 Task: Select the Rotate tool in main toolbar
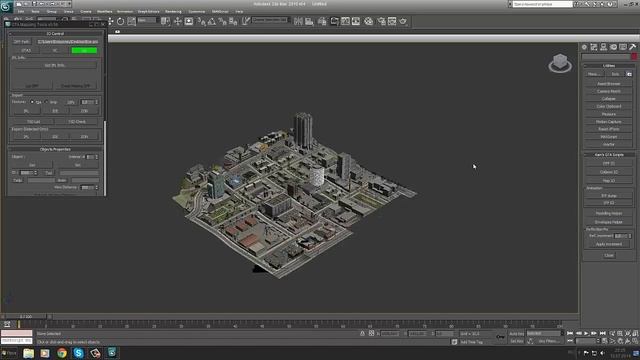(x=120, y=22)
